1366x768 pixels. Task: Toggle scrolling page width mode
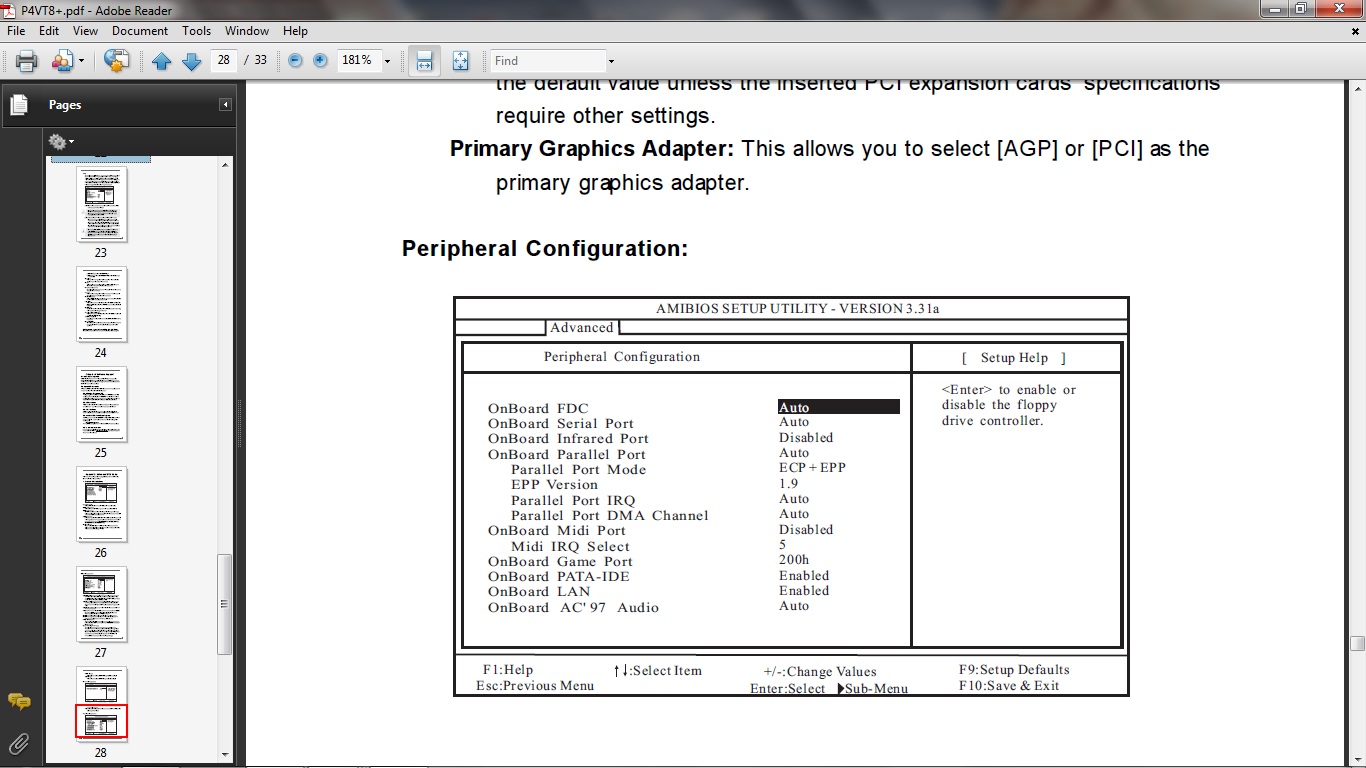[424, 61]
